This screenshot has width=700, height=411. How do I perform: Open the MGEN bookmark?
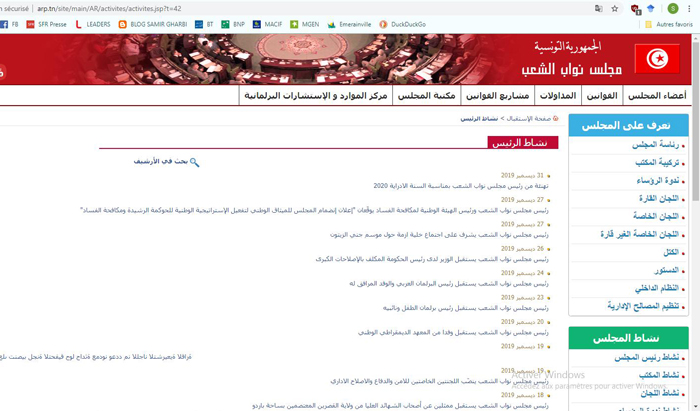click(x=305, y=25)
